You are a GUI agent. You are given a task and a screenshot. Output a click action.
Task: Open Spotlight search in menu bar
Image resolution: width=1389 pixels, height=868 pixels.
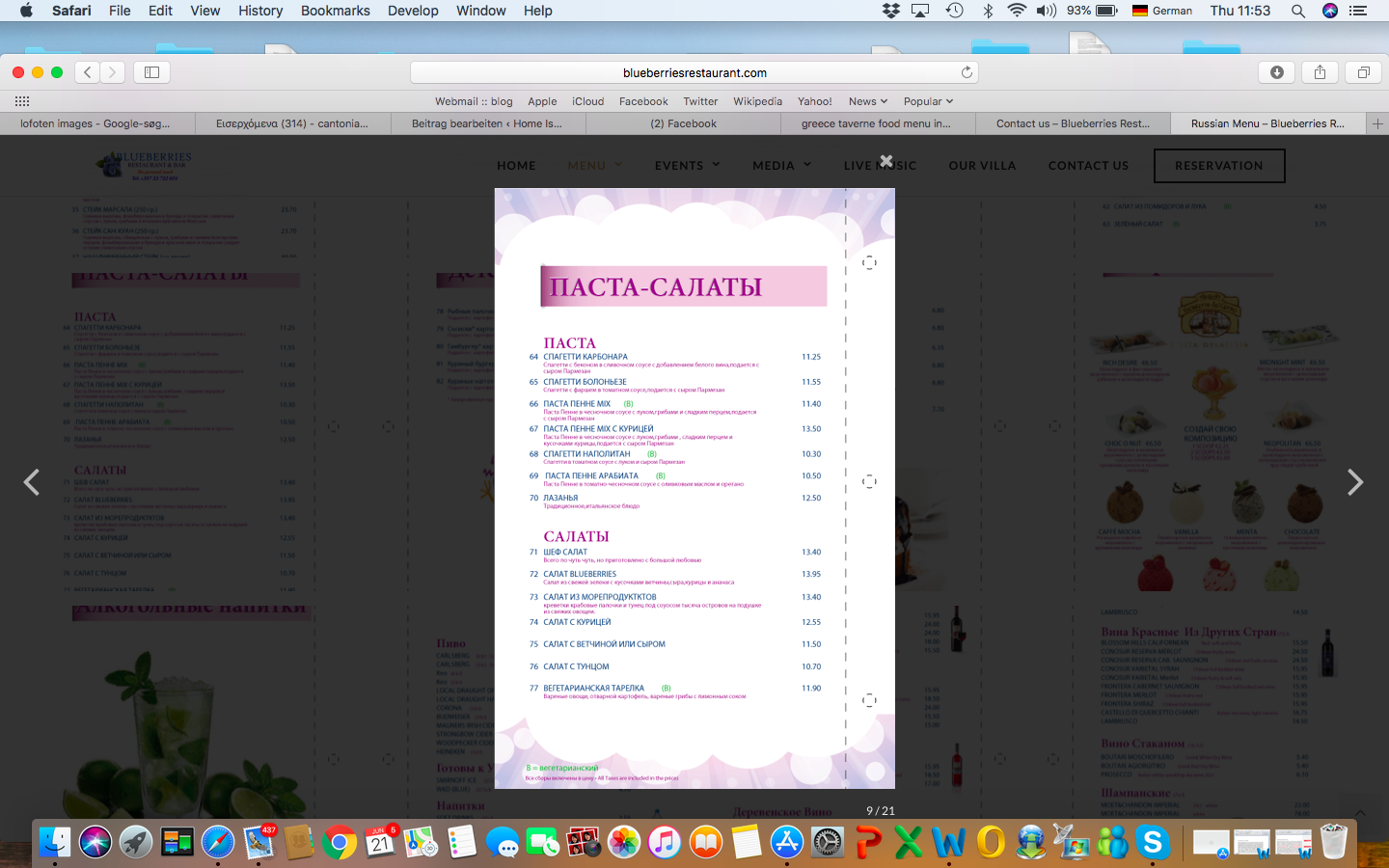(1298, 11)
